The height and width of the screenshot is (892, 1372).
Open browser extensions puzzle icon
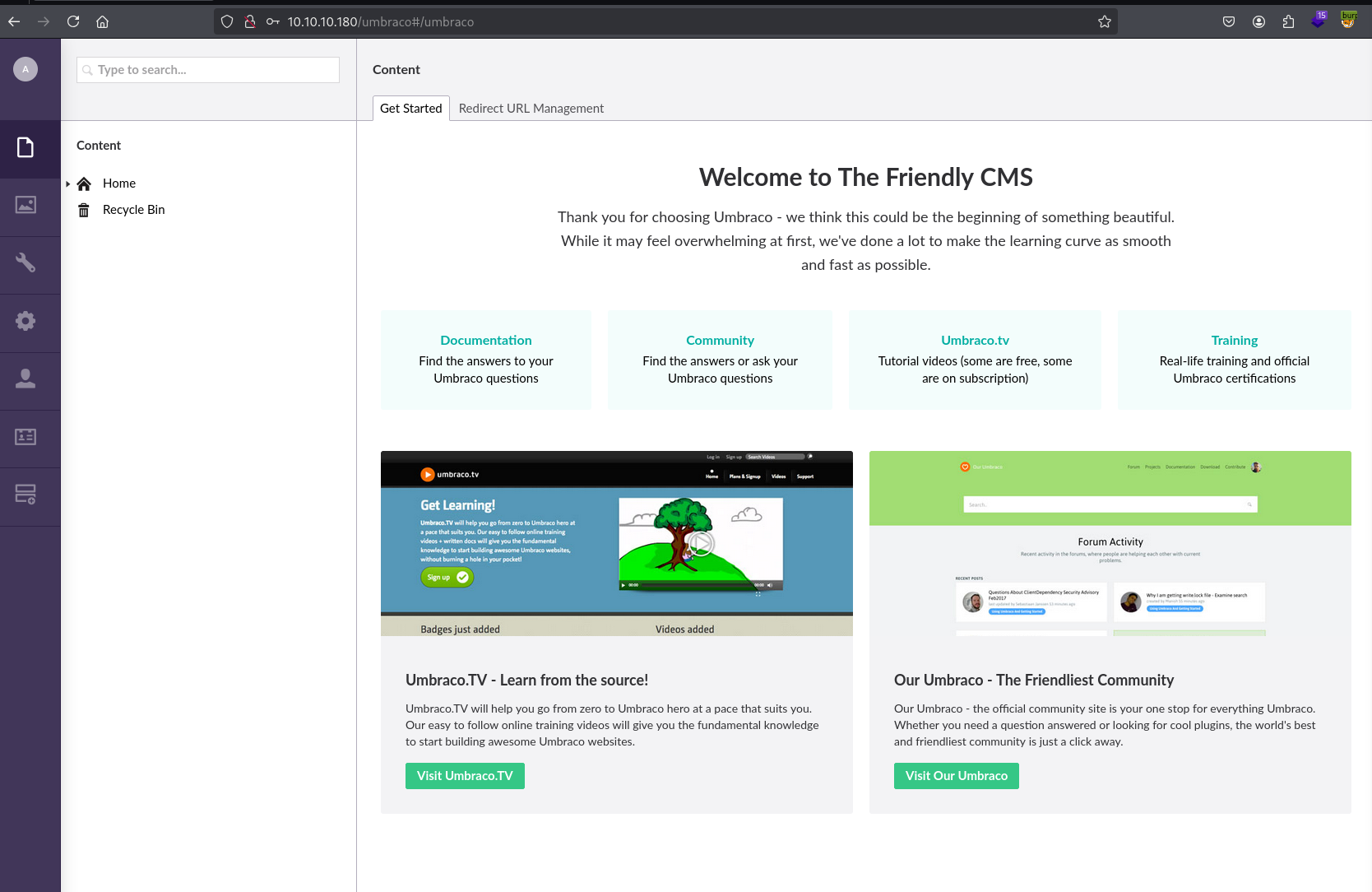(1288, 21)
